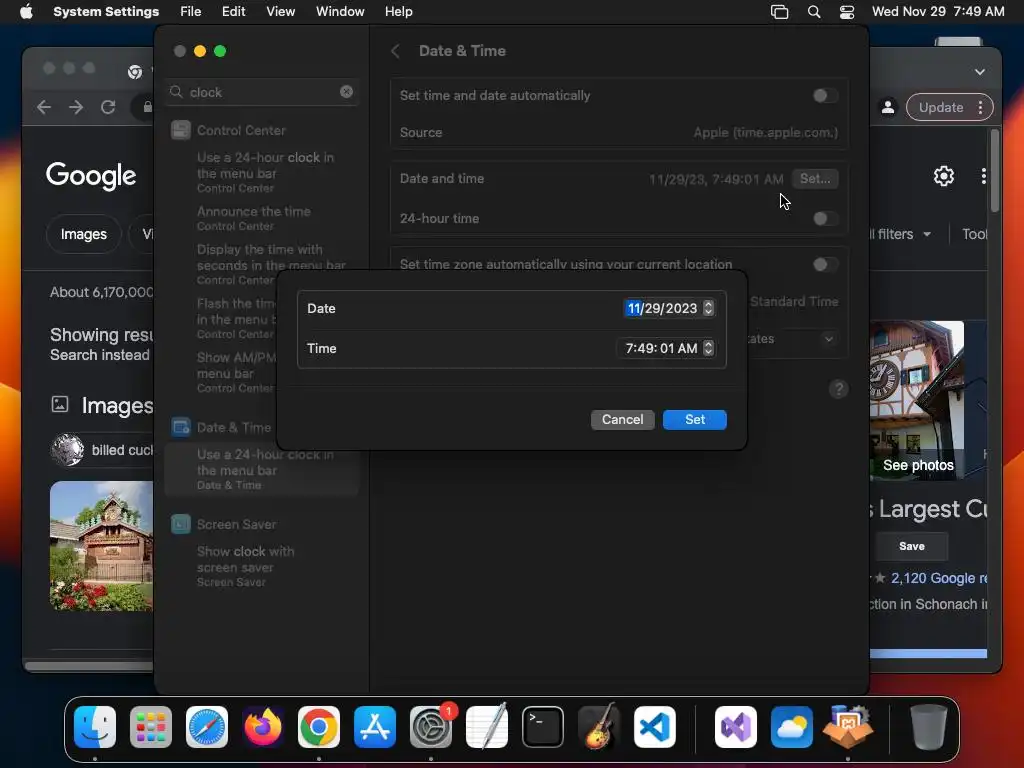This screenshot has width=1024, height=768.
Task: Open the Weather app in dock
Action: 792,727
